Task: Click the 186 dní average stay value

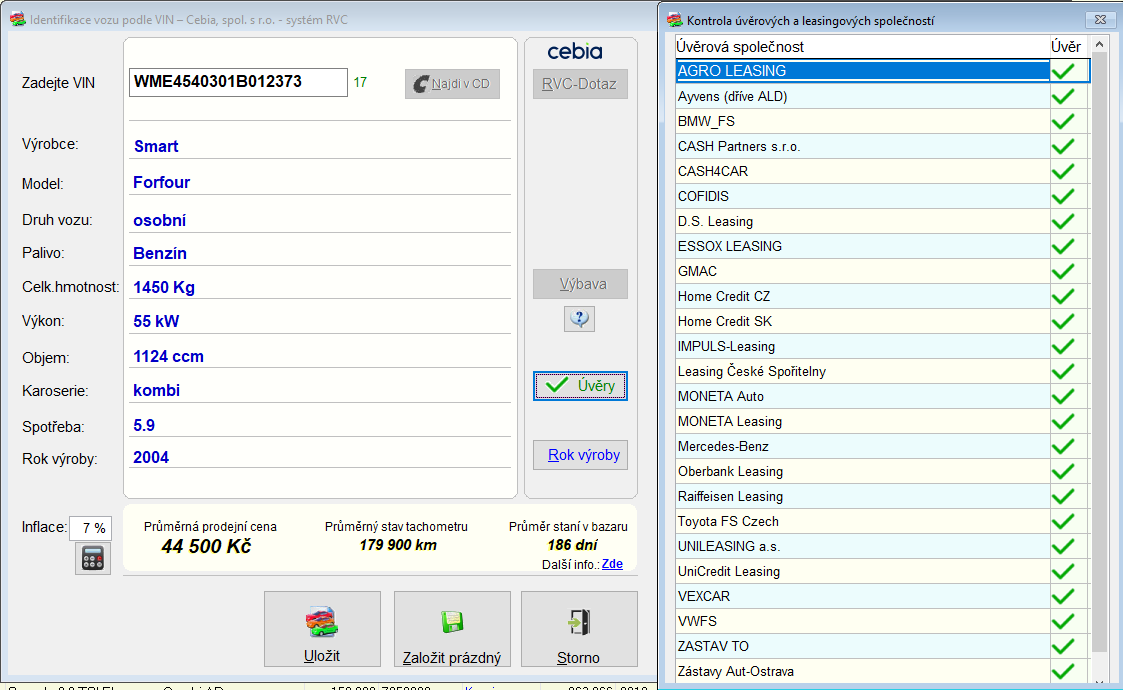Action: point(572,545)
